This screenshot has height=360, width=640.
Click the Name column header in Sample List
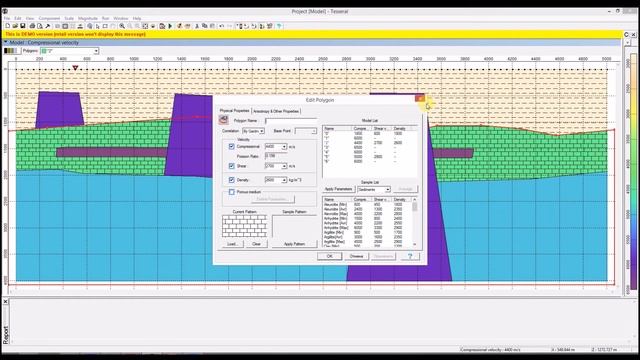coord(338,200)
